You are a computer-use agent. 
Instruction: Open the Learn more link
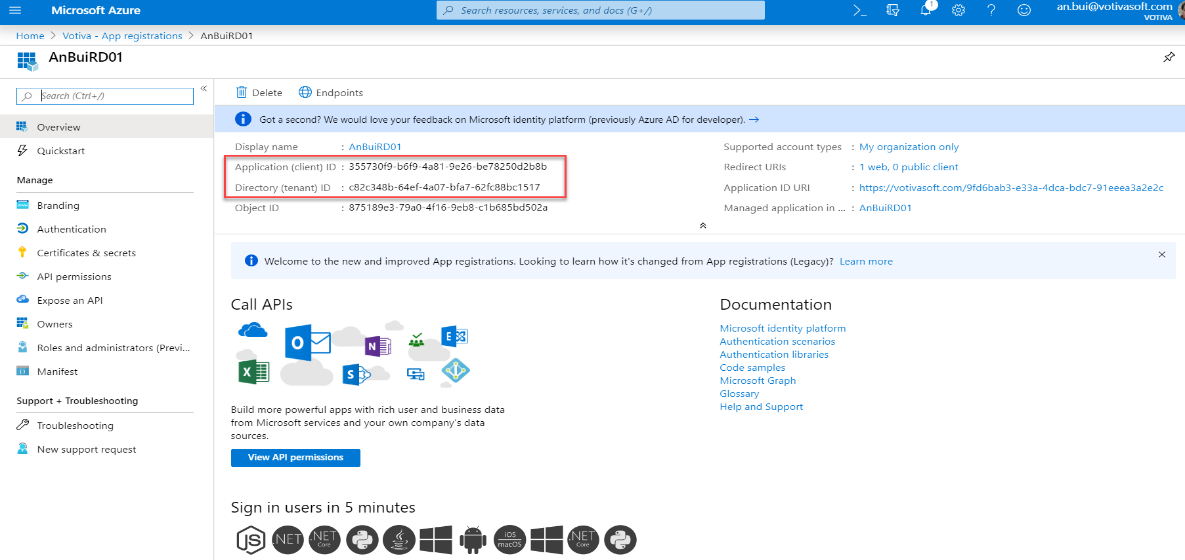point(866,261)
